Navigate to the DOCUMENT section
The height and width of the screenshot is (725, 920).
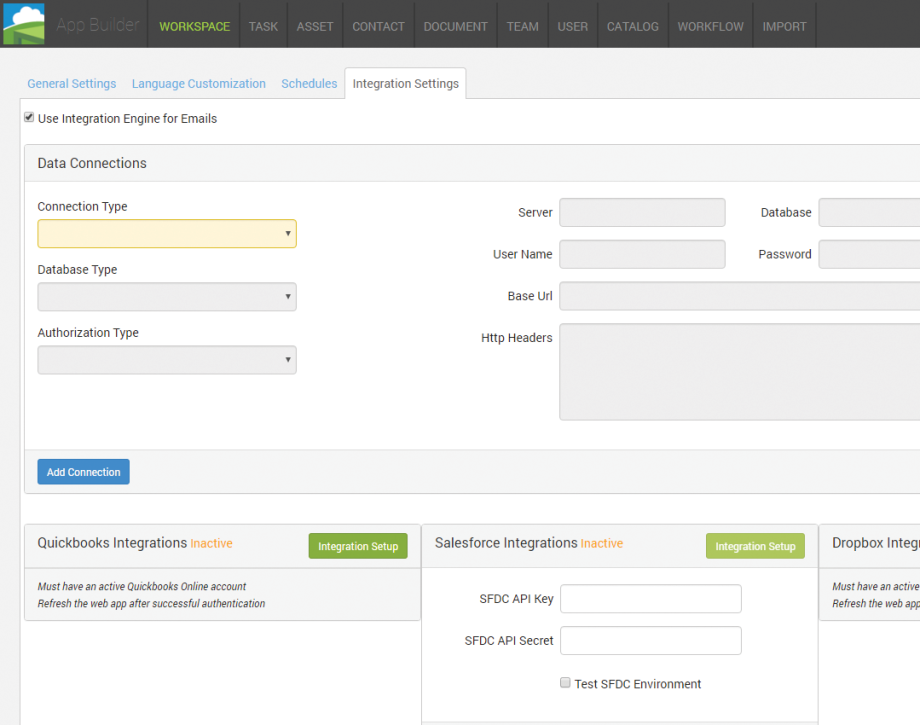pyautogui.click(x=455, y=25)
